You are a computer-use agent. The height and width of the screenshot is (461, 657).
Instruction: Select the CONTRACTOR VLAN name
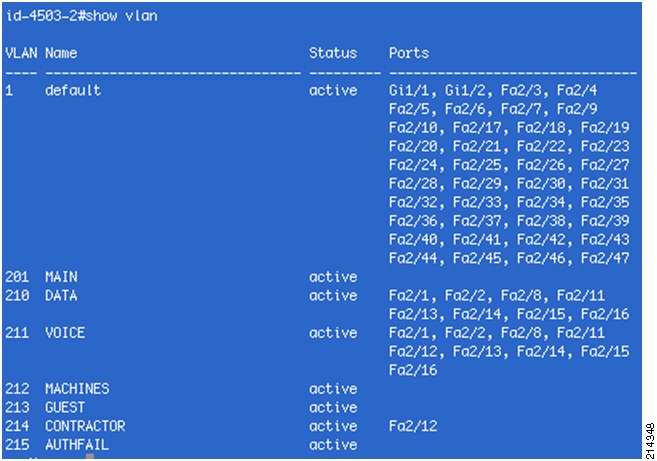pyautogui.click(x=85, y=426)
